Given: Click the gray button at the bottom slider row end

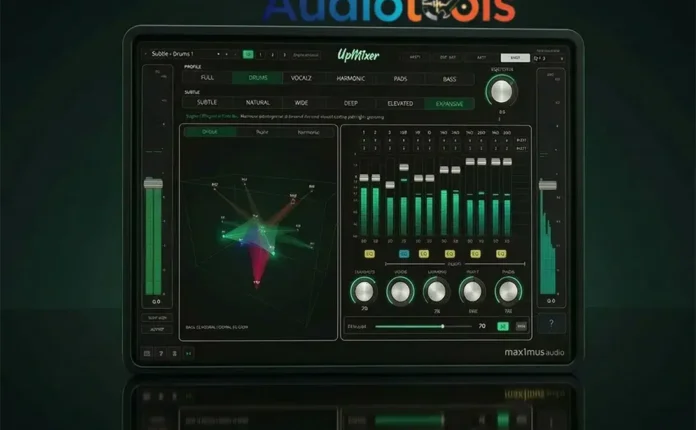Looking at the screenshot, I should (521, 326).
